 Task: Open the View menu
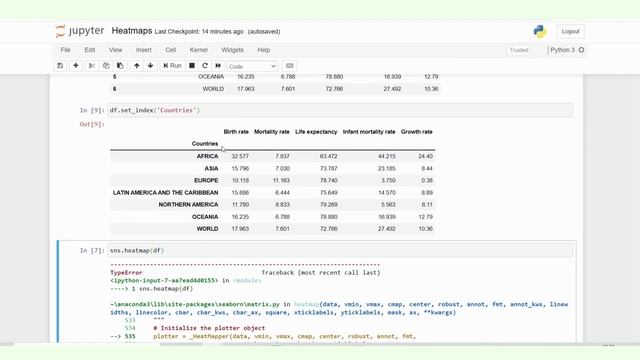pos(116,50)
